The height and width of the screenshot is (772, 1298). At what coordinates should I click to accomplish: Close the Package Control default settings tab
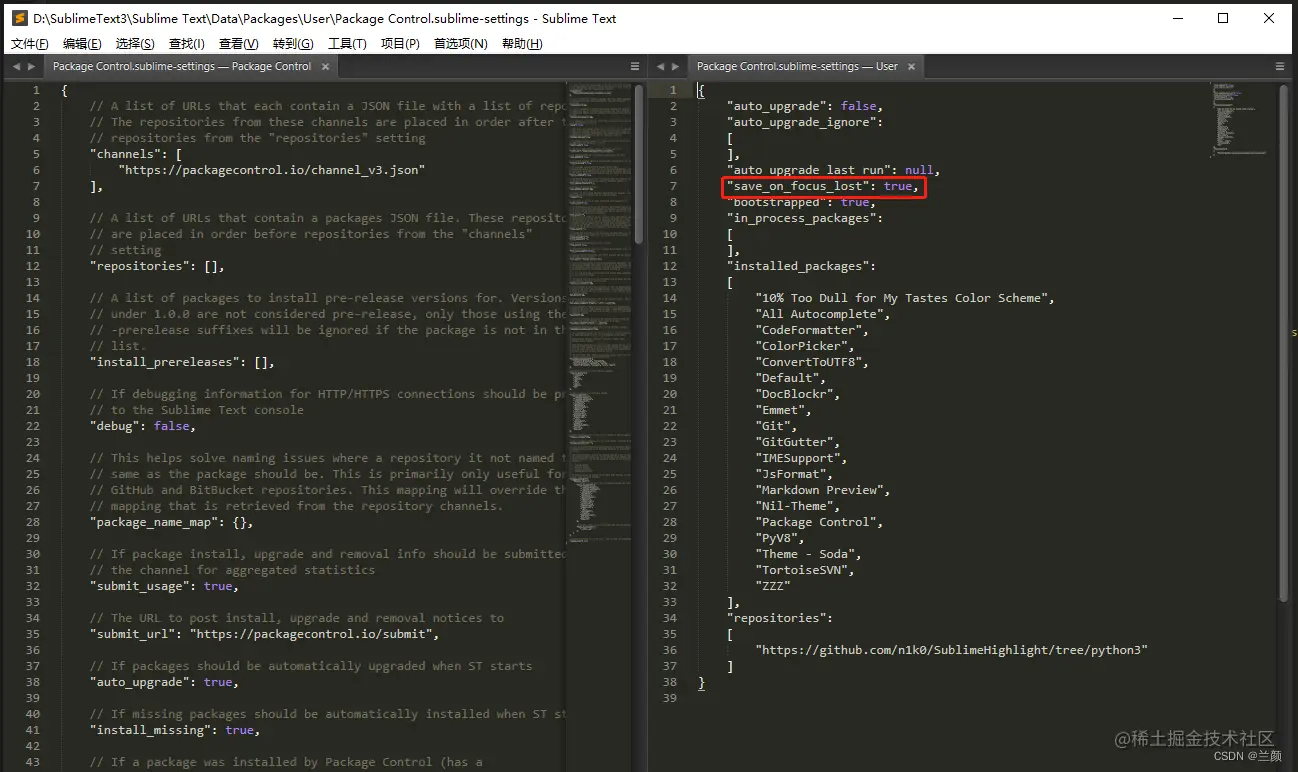(x=323, y=66)
